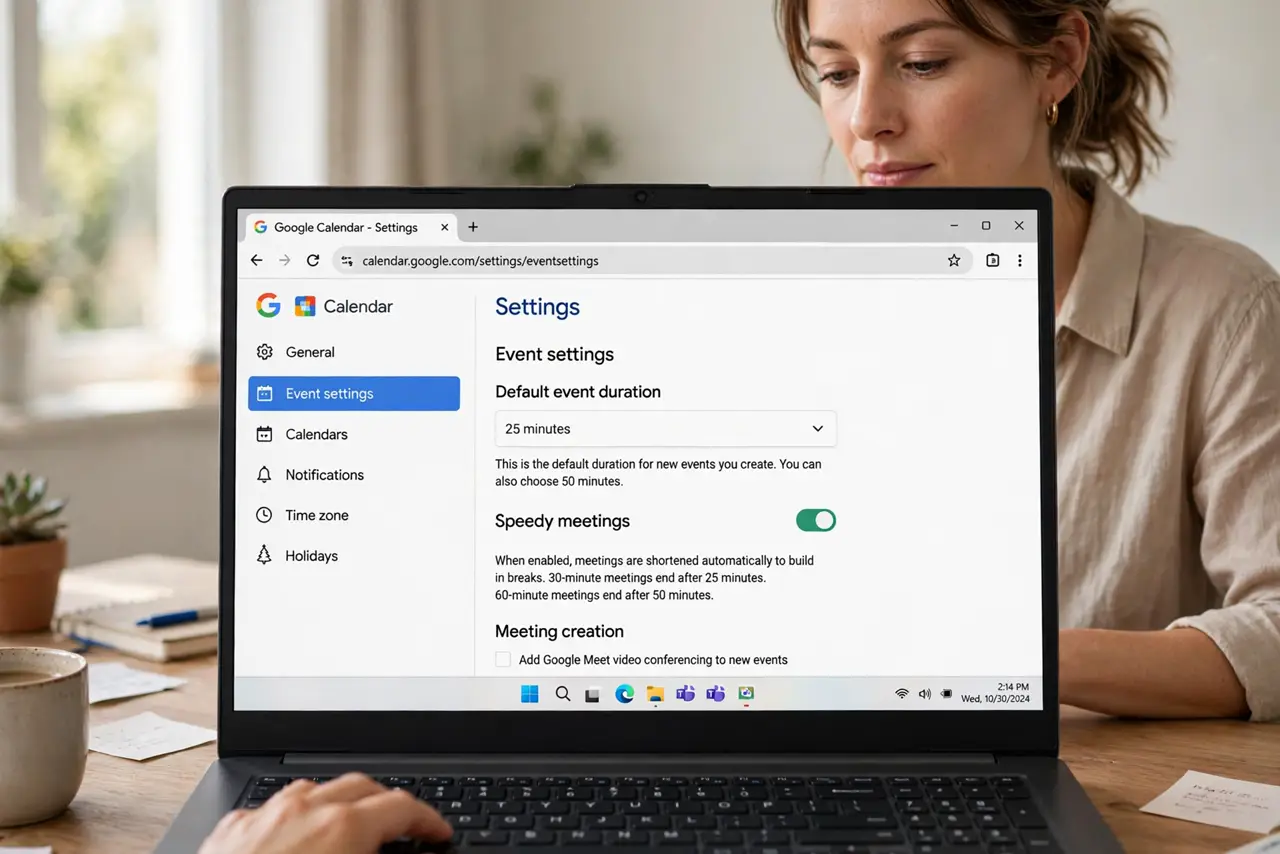Open Task View from the taskbar
The width and height of the screenshot is (1280, 854).
[x=593, y=694]
